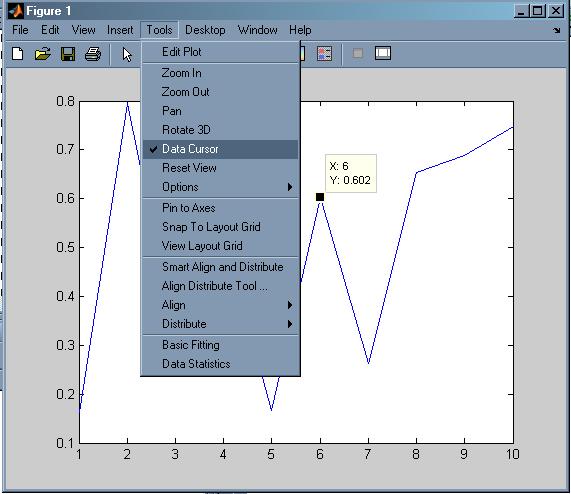Open file using the folder icon
Viewport: 571px width, 494px height.
tap(43, 54)
